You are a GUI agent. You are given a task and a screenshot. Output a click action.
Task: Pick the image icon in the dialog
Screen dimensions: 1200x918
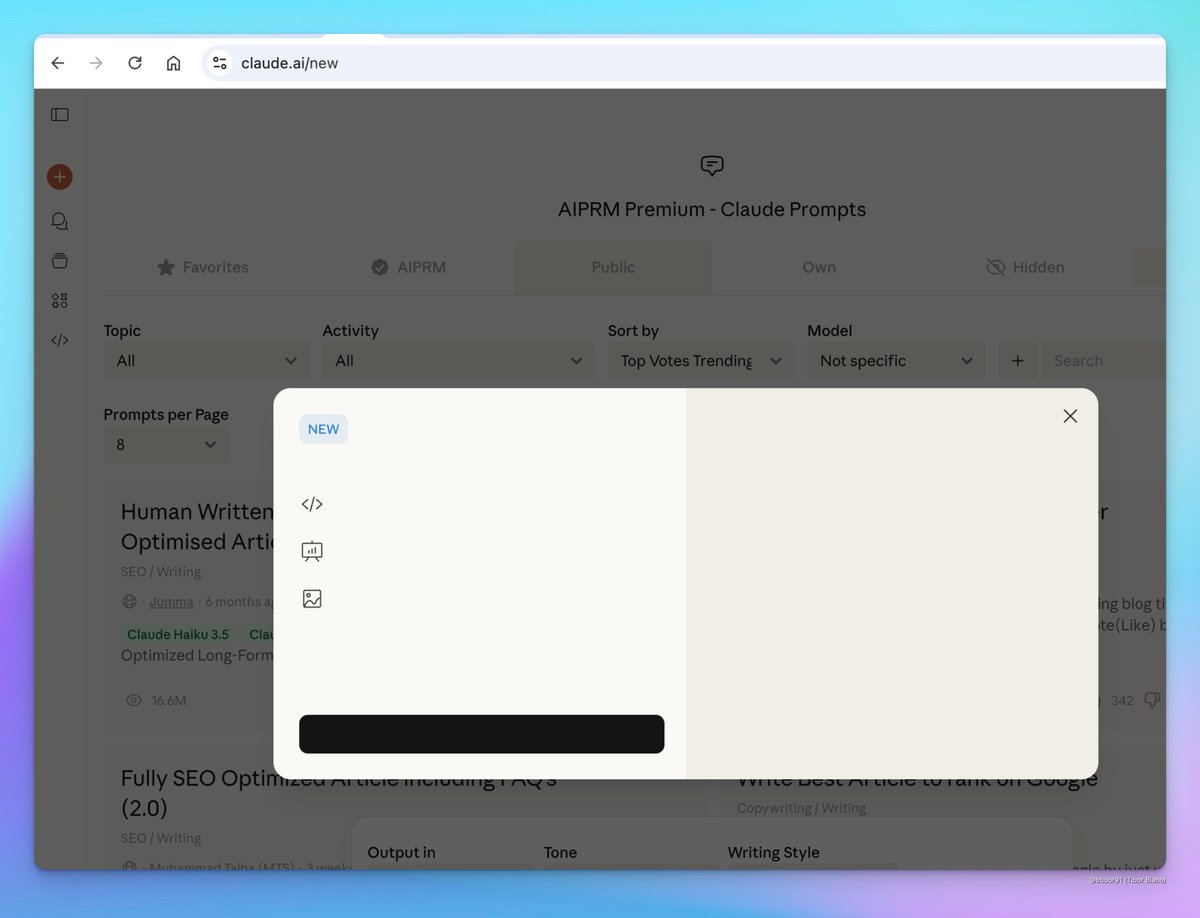pos(312,598)
